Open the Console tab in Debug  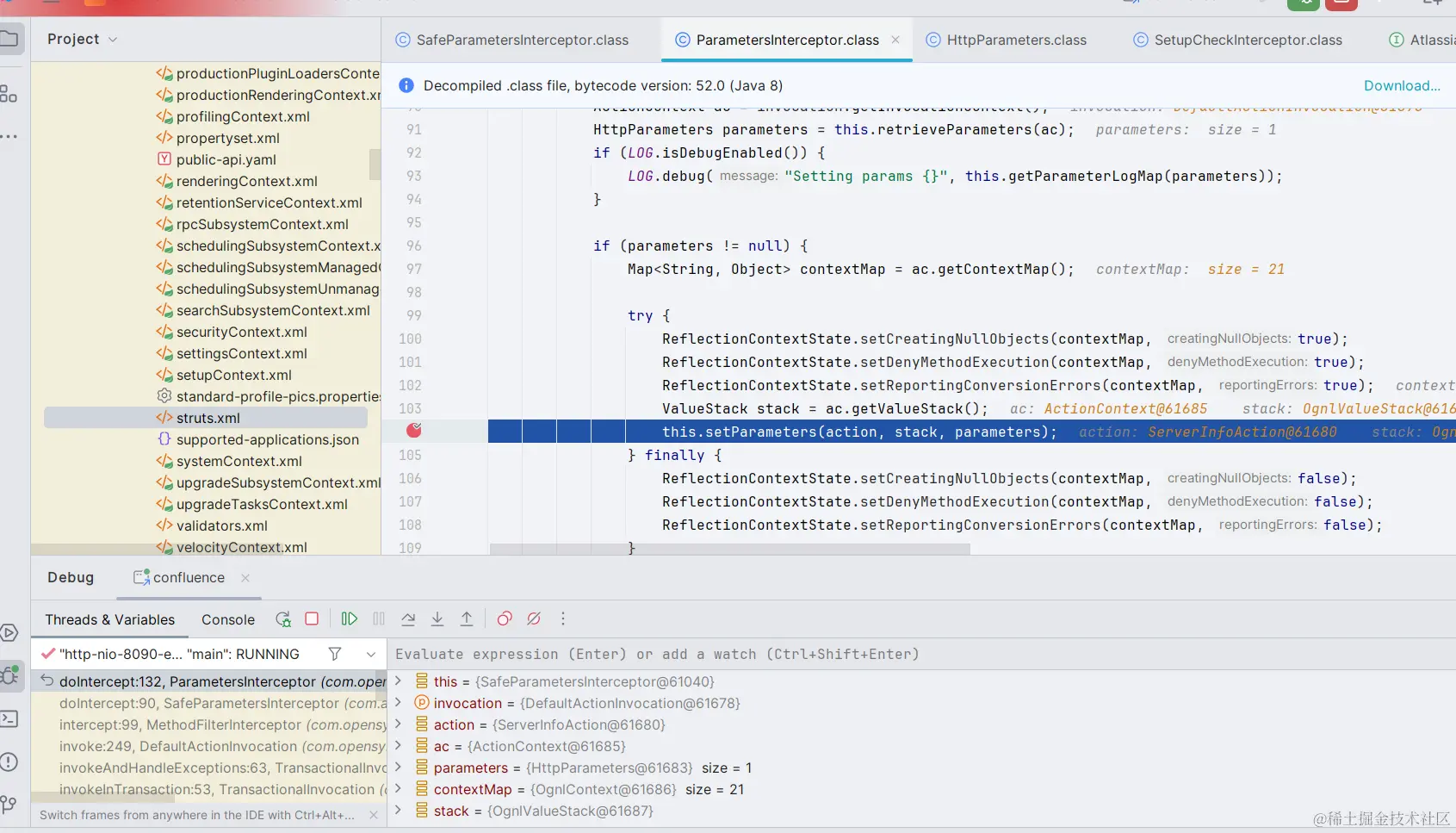point(228,619)
